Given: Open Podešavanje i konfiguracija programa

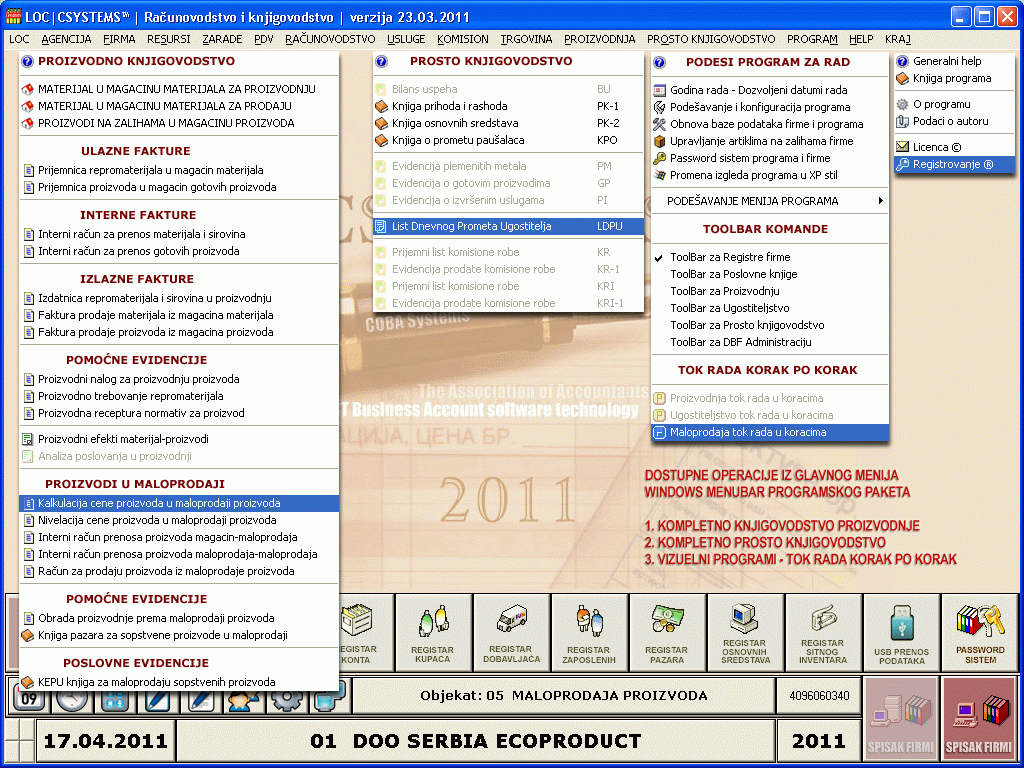Looking at the screenshot, I should pos(770,107).
